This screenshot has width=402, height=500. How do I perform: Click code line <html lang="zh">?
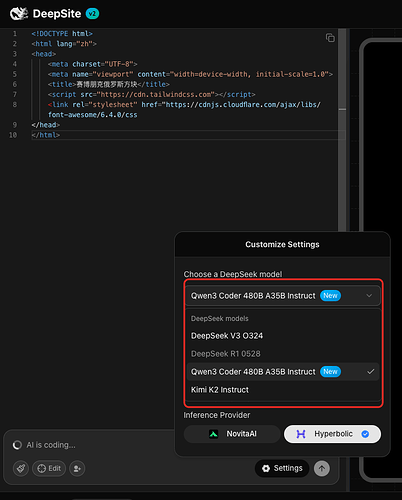point(64,44)
